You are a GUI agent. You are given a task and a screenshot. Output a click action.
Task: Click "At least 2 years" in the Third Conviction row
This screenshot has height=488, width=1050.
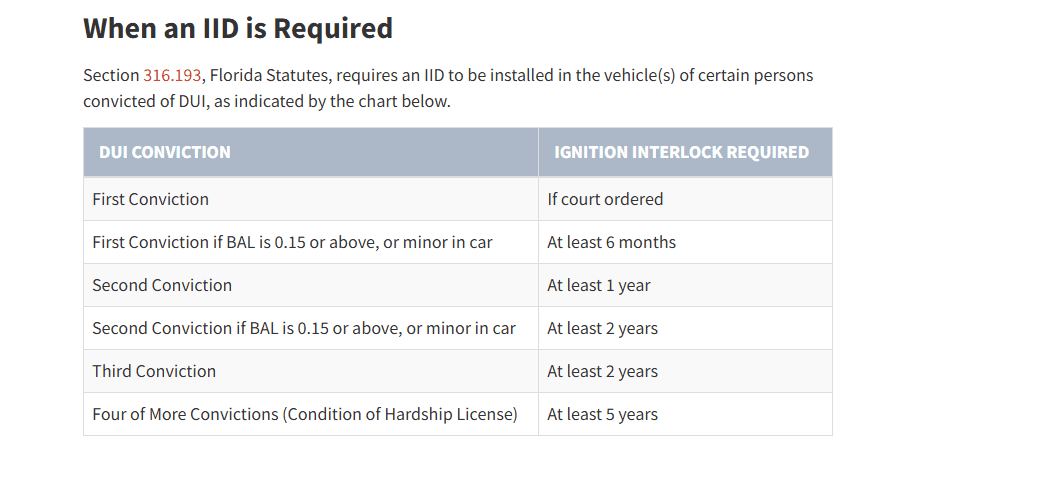(x=602, y=371)
